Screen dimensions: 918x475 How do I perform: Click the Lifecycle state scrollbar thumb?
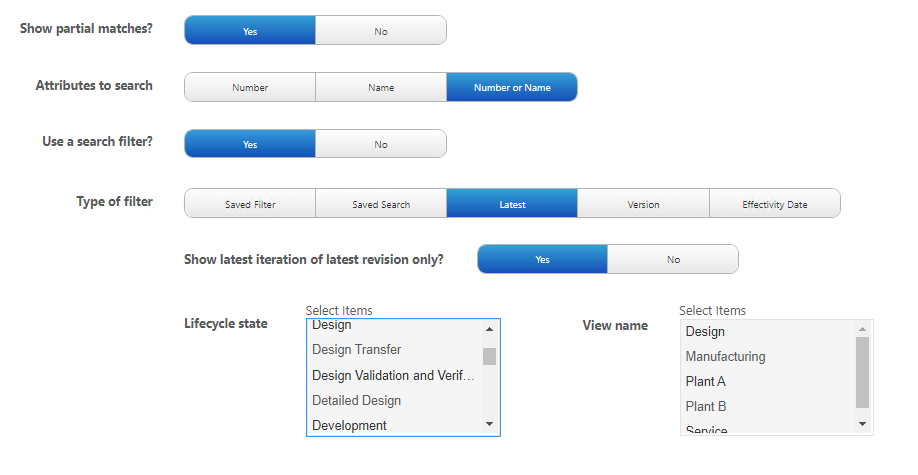[489, 356]
